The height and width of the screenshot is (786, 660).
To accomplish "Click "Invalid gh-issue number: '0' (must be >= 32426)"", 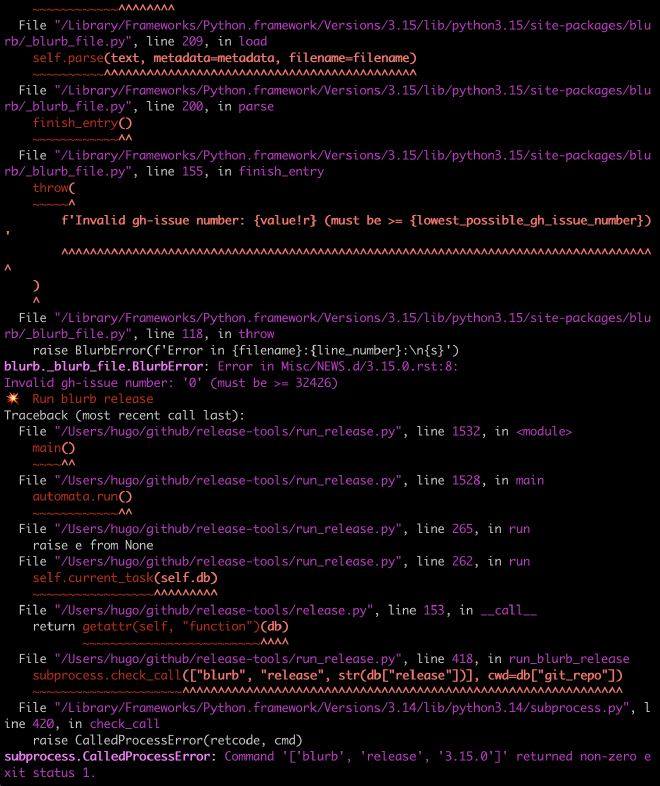I will pos(171,383).
